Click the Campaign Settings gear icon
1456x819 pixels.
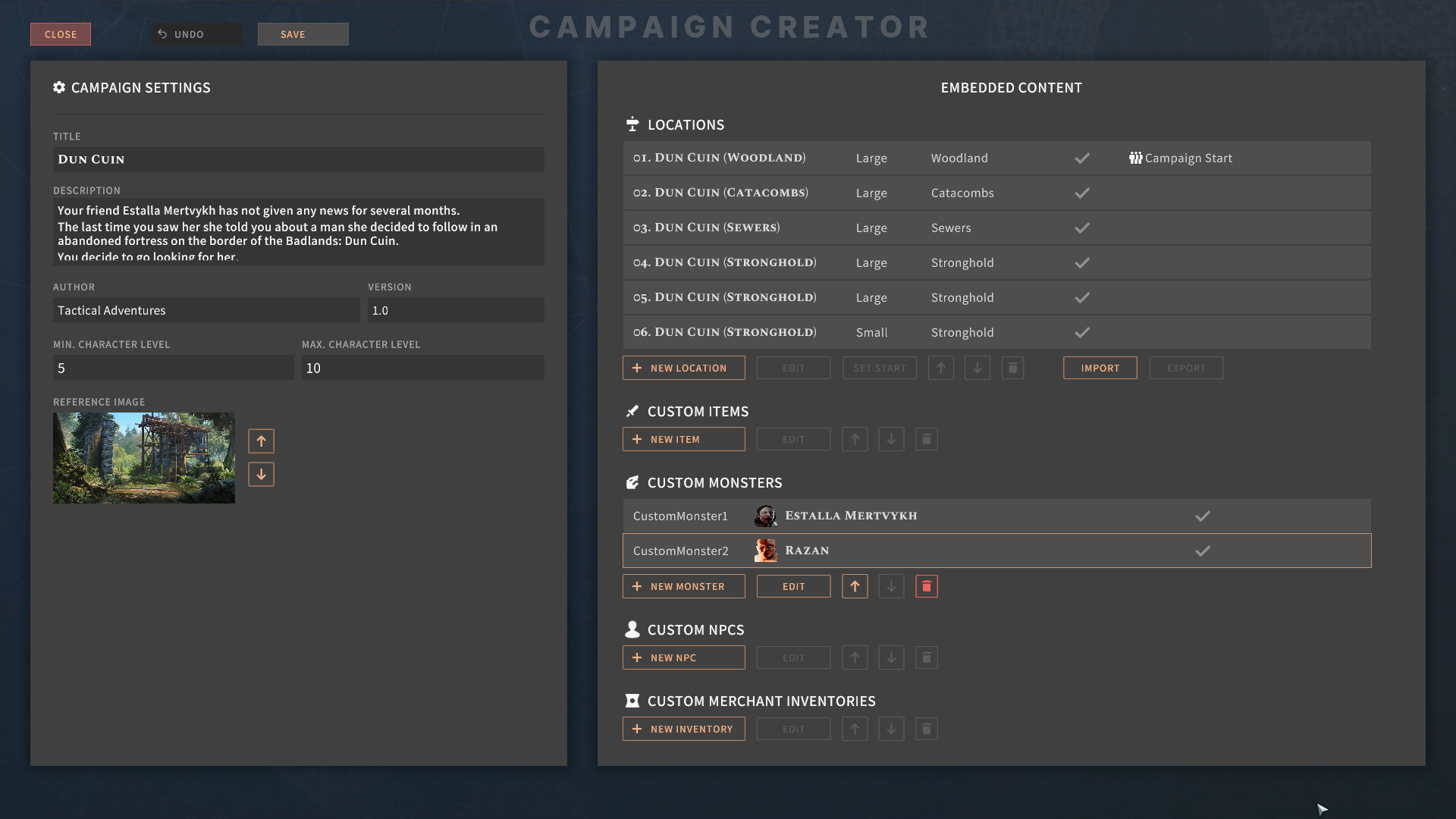point(59,87)
